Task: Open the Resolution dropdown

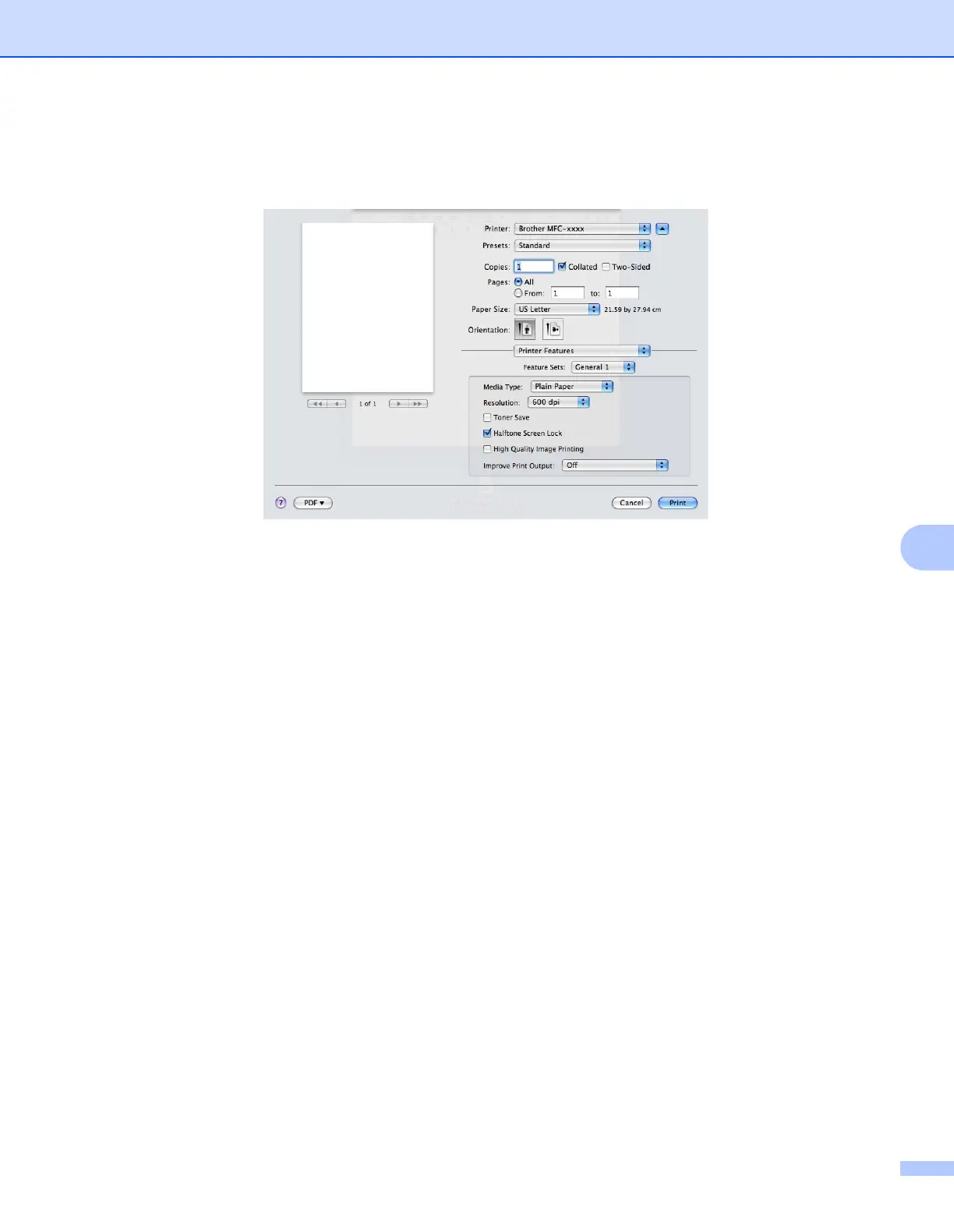Action: click(x=559, y=402)
